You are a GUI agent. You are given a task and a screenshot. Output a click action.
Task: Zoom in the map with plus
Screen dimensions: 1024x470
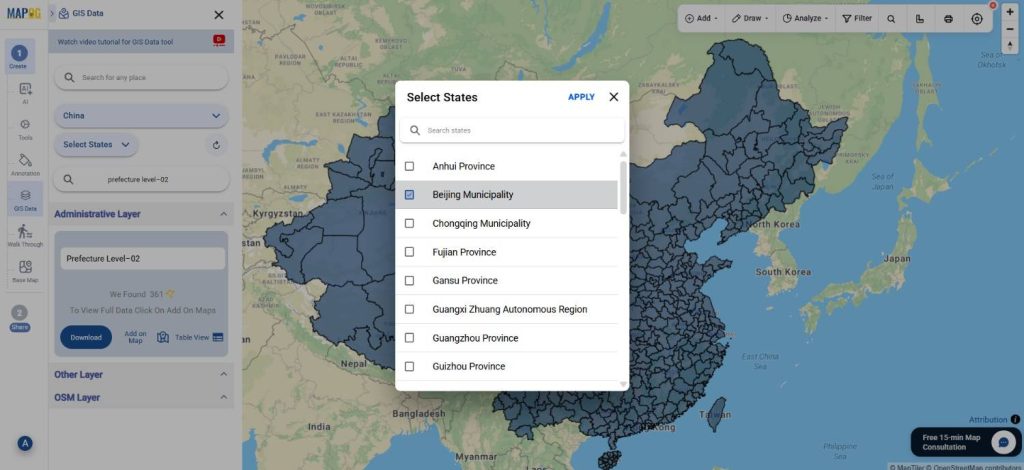point(1010,12)
